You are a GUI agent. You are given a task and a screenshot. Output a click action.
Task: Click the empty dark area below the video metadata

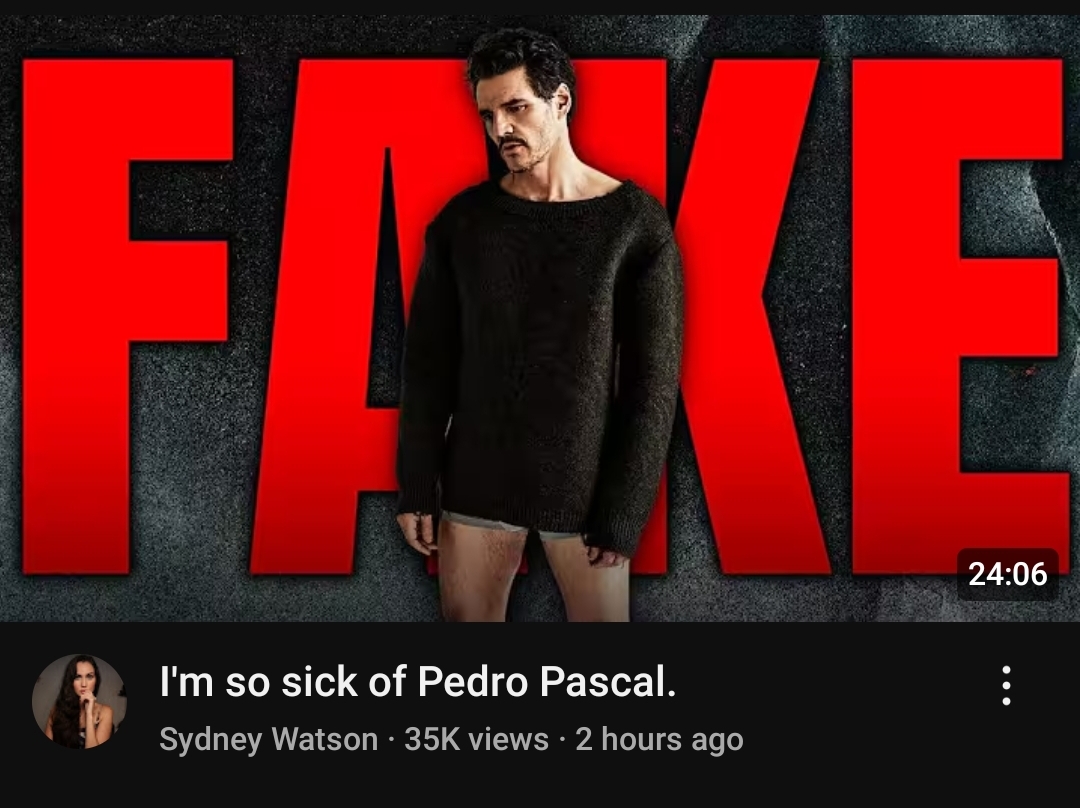click(x=540, y=785)
